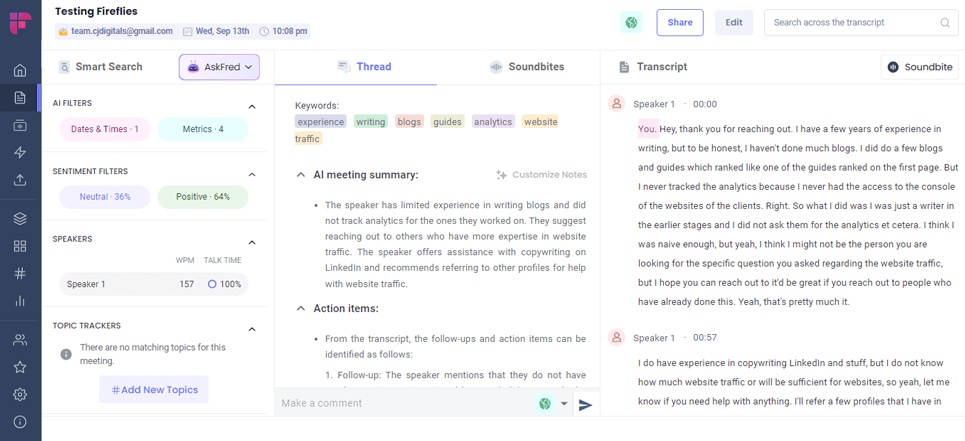Click the transcript search field
The image size is (965, 441).
(854, 22)
